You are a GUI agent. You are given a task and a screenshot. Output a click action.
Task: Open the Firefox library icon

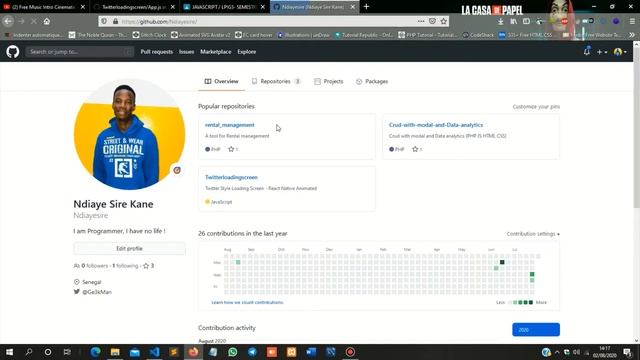point(513,21)
